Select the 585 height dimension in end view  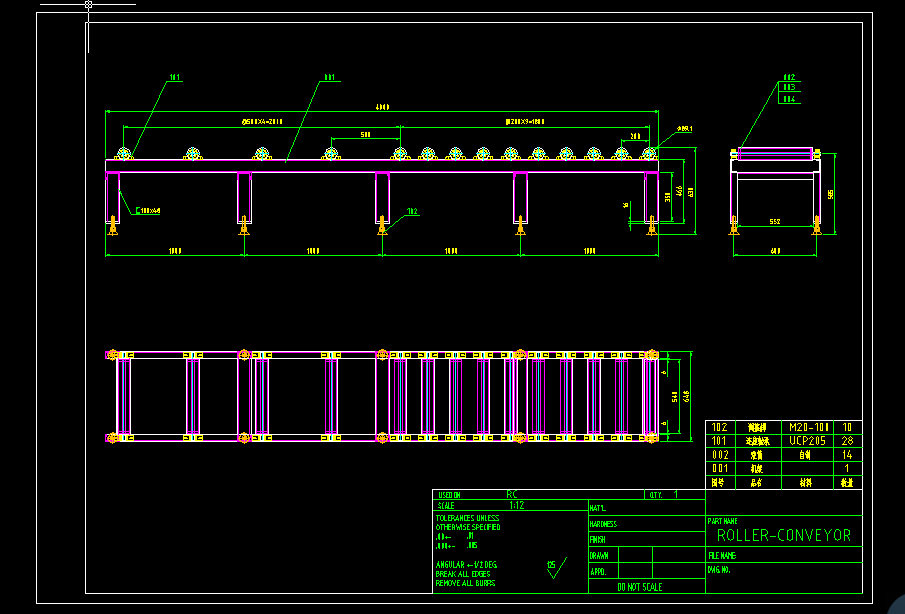(x=830, y=194)
